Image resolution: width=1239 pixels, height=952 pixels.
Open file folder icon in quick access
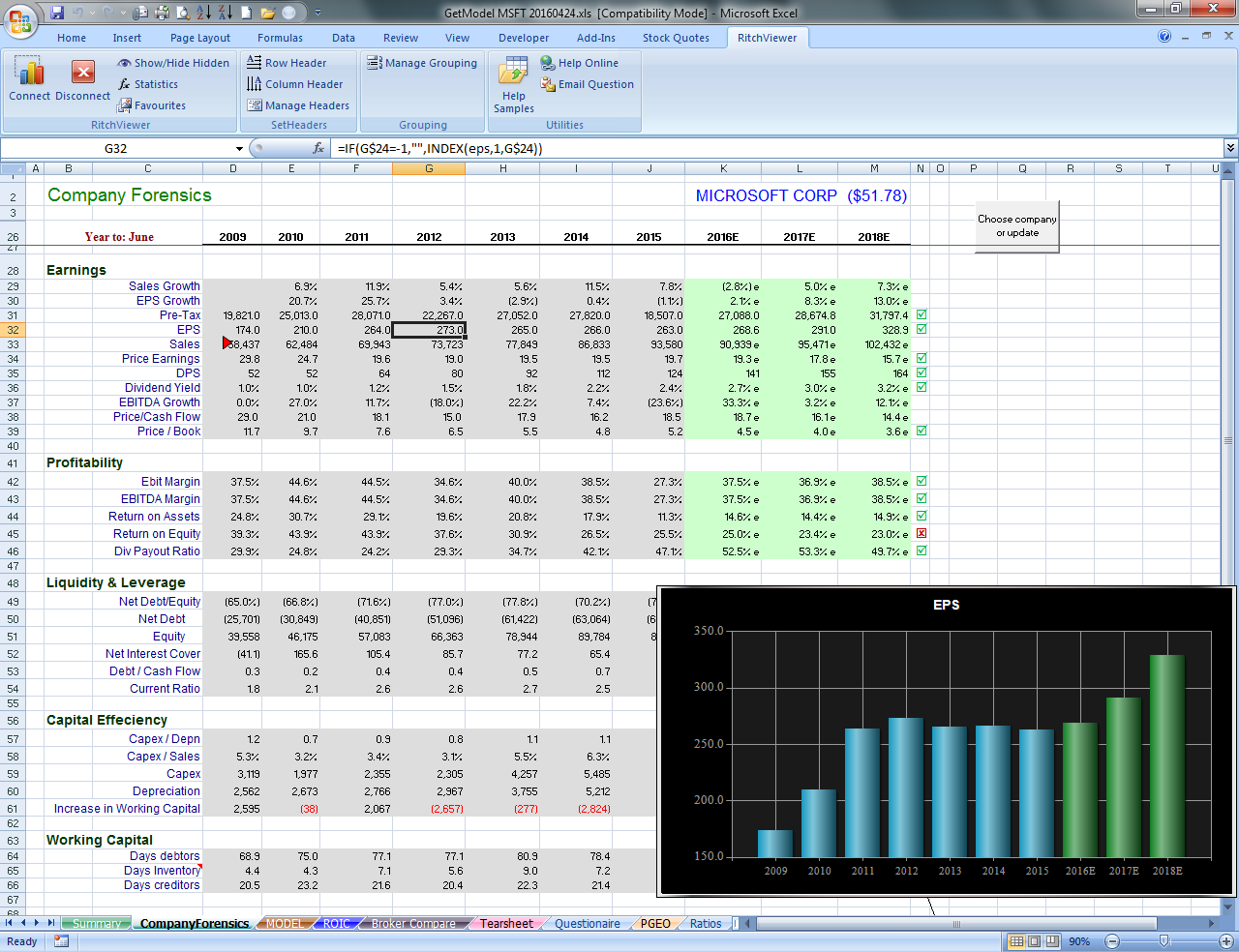coord(267,13)
